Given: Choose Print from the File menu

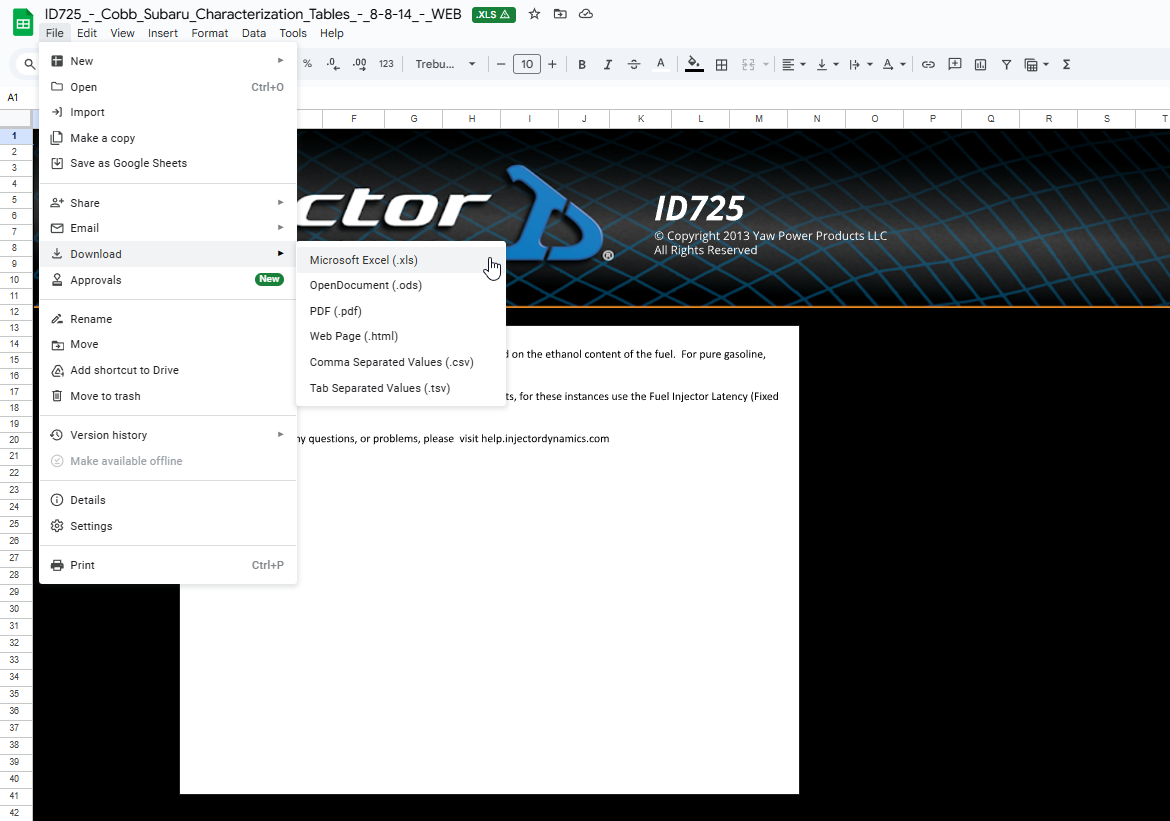Looking at the screenshot, I should click(168, 565).
